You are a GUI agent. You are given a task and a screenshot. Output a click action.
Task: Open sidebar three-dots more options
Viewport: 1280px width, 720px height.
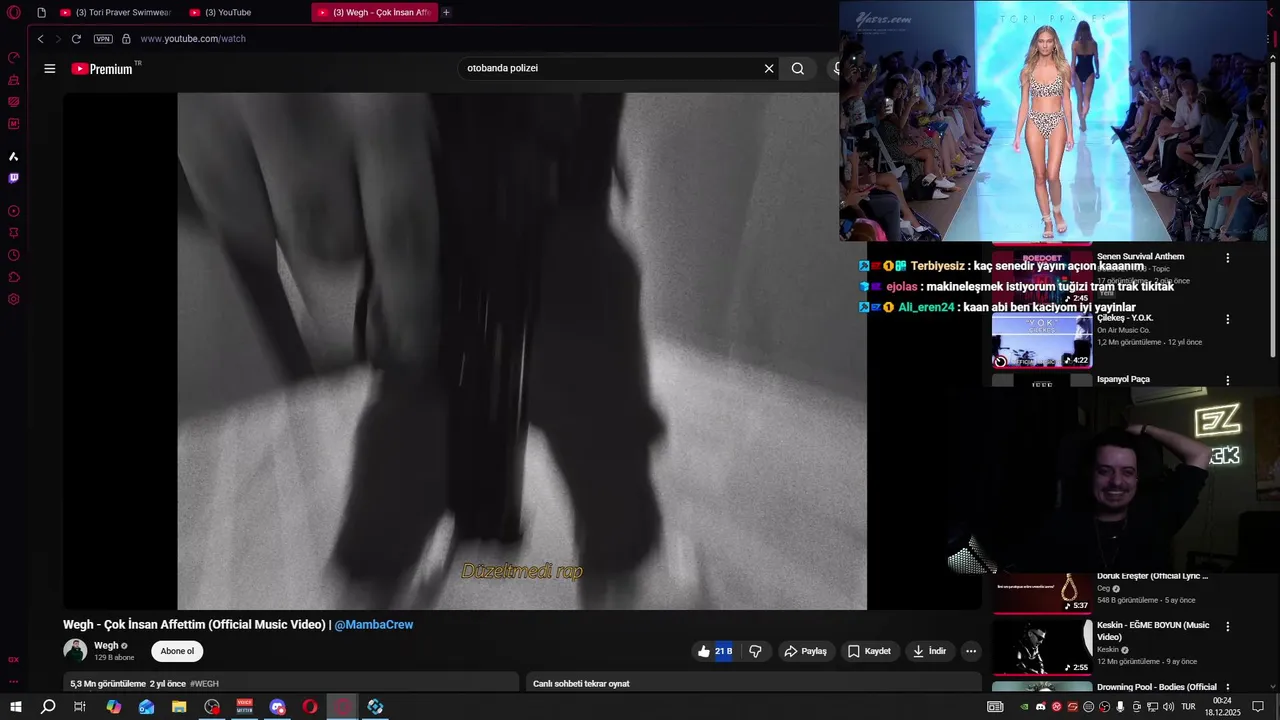click(x=14, y=681)
